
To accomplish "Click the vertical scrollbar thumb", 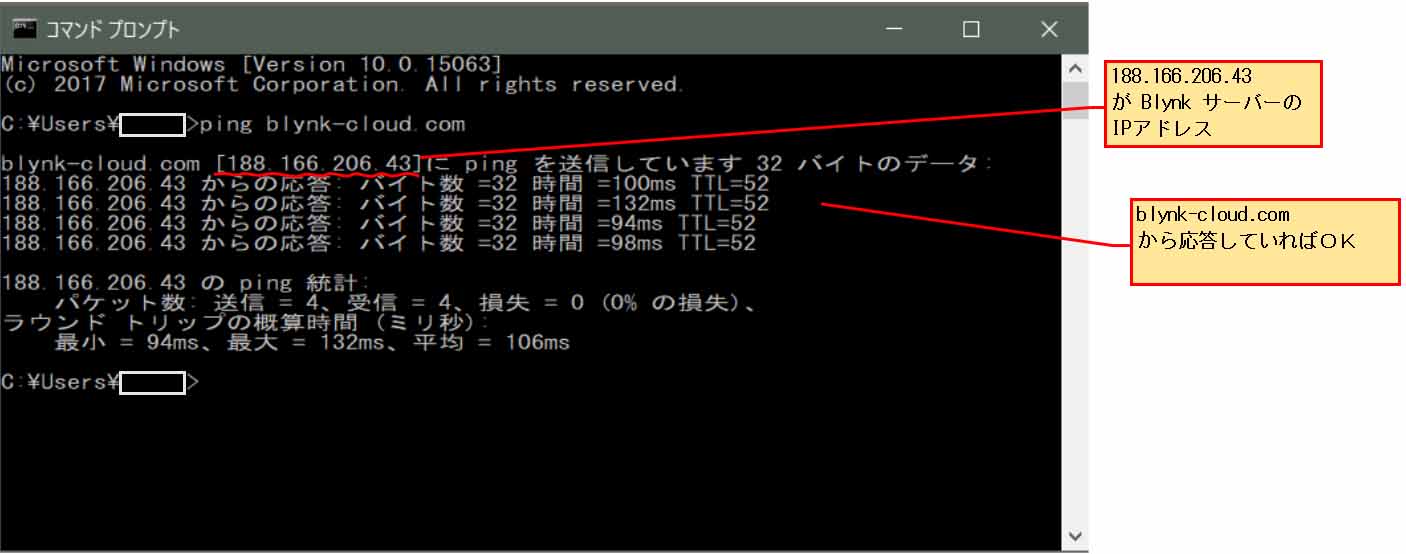I will [x=1075, y=101].
